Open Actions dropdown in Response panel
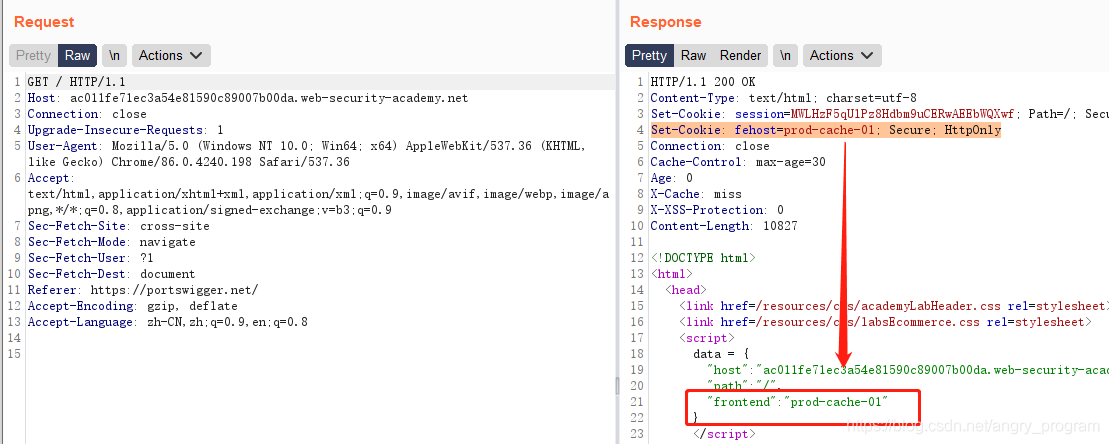Screen dimensions: 1109x444 842,55
